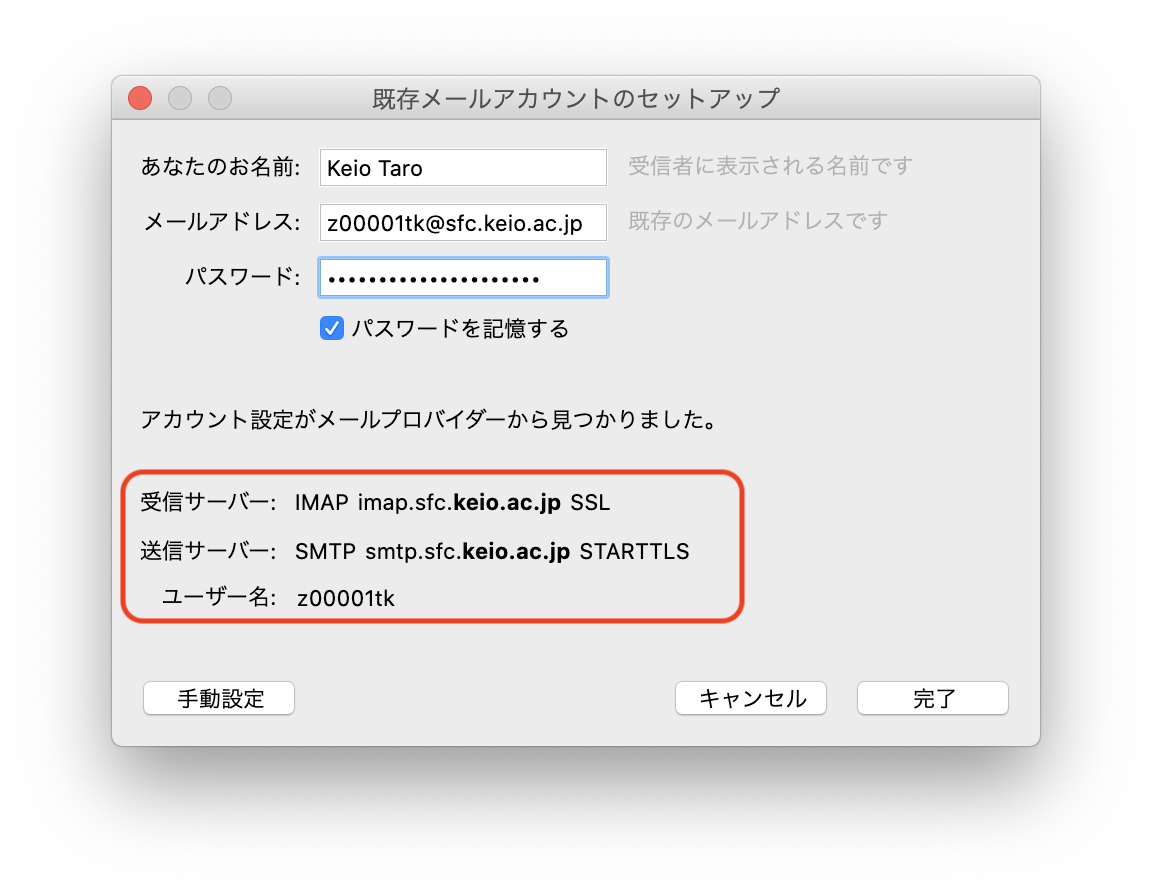This screenshot has height=894, width=1152.
Task: Click the メールアドレス label
Action: (222, 222)
